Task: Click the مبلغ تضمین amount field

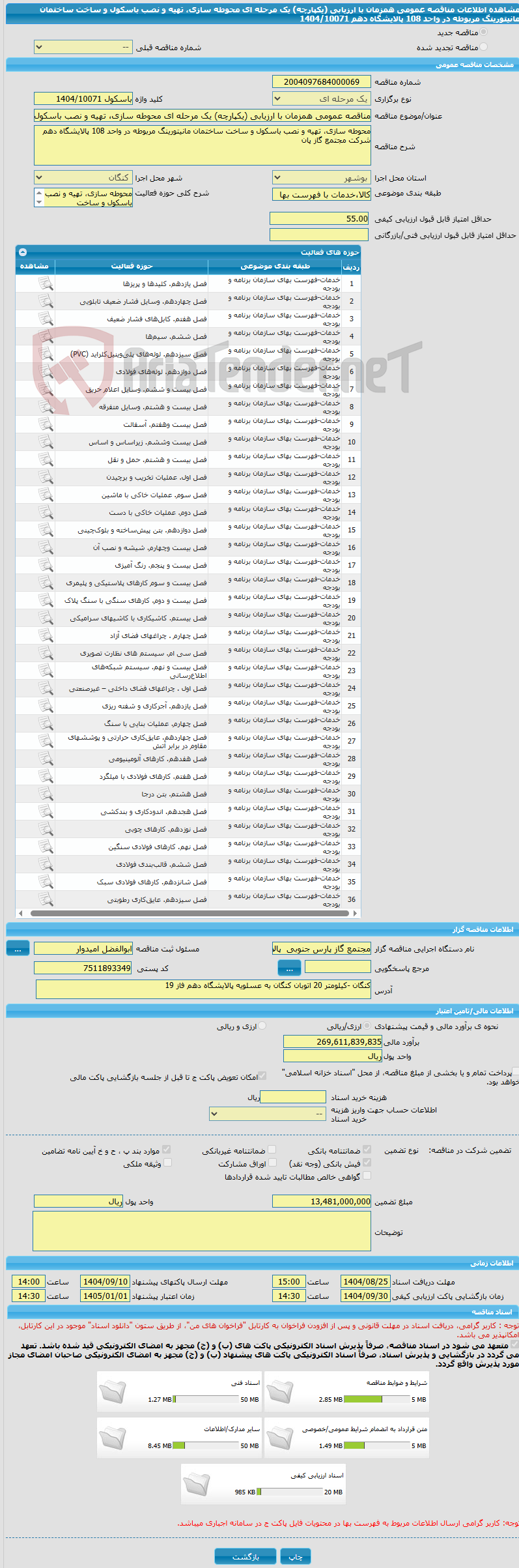Action: (322, 1201)
